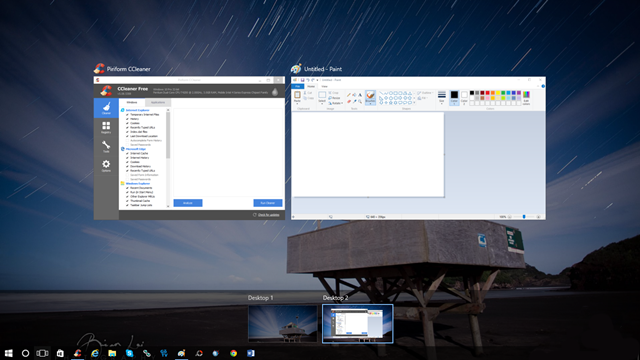
Task: Select the Magnifier tool in Paint
Action: (x=360, y=101)
